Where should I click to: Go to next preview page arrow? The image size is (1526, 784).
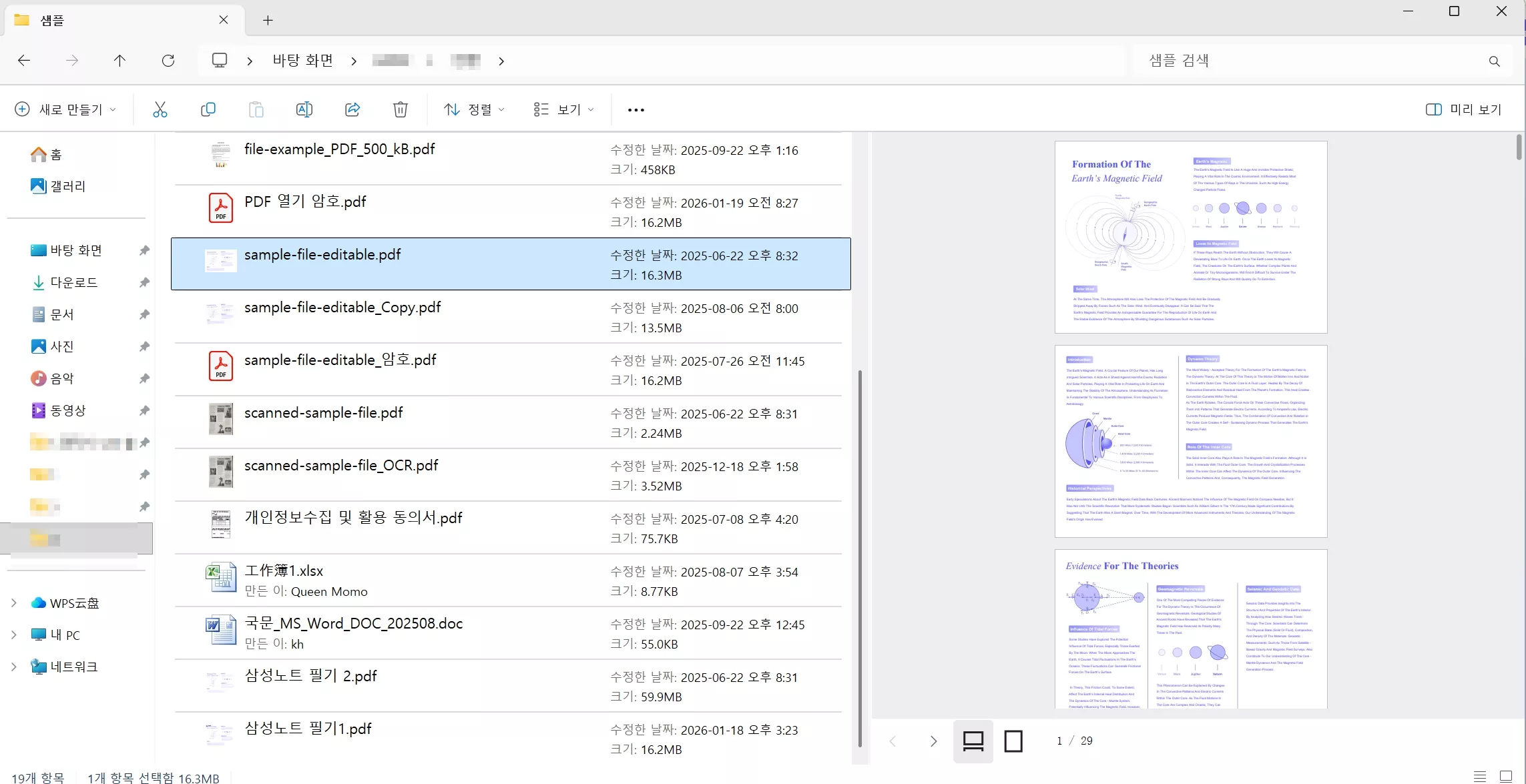click(933, 741)
